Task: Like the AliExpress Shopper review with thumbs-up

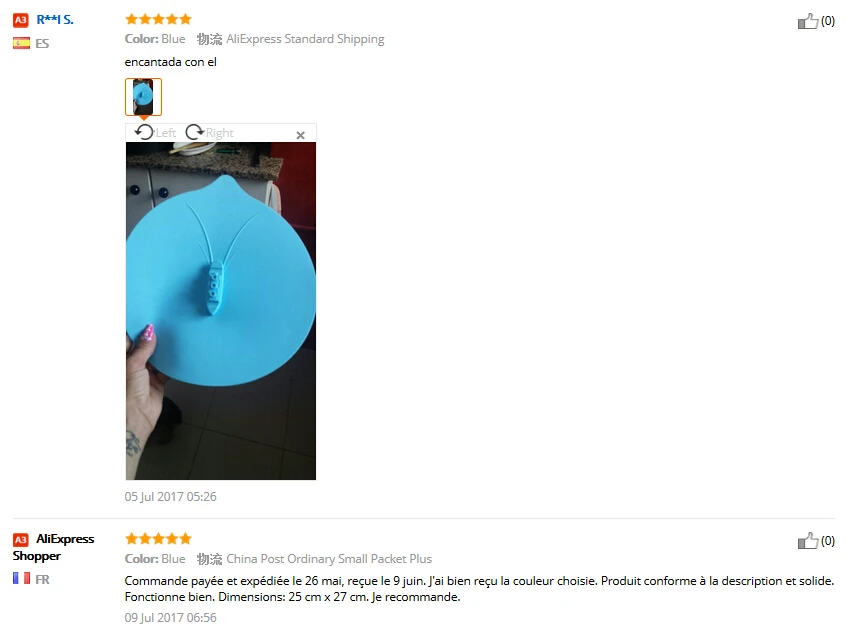Action: [808, 541]
